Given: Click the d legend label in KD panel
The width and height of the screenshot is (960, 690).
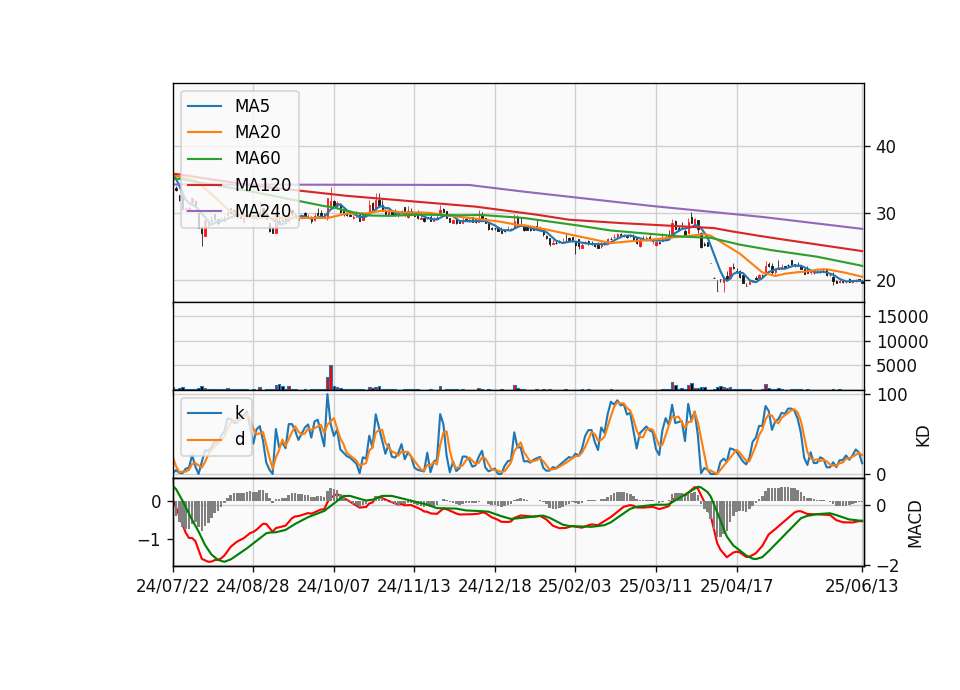Looking at the screenshot, I should [x=239, y=439].
